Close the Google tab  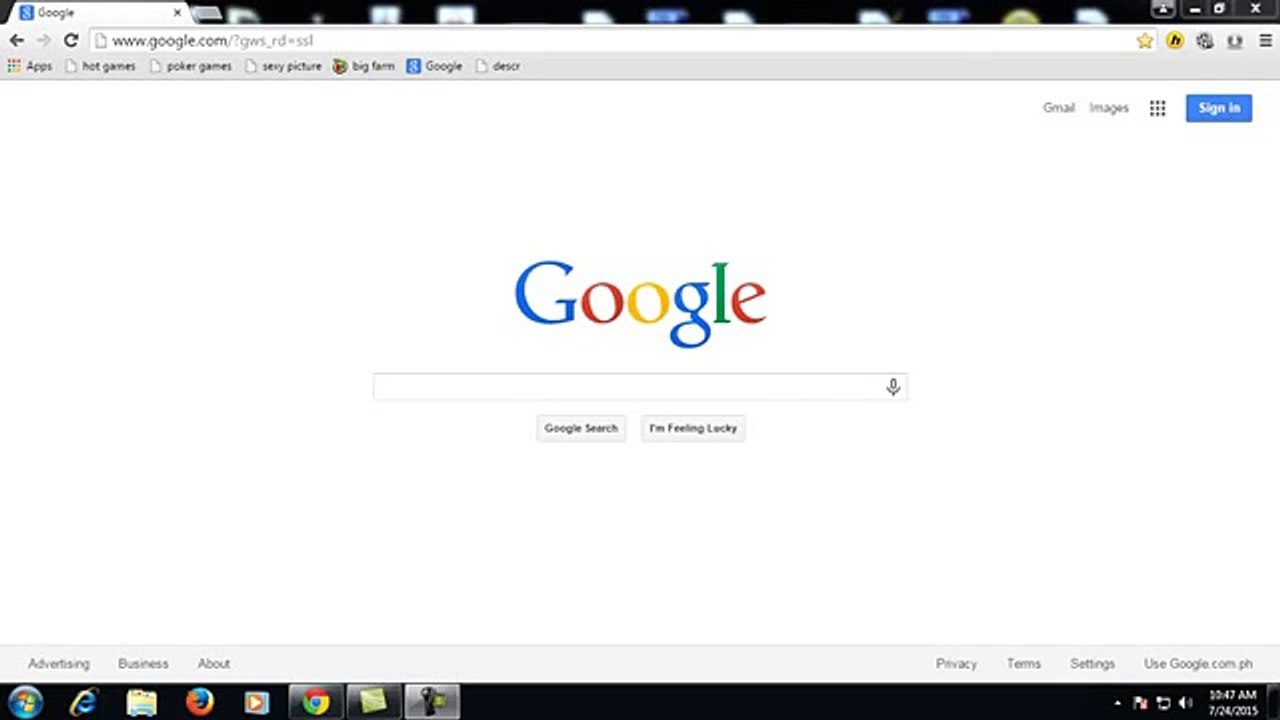point(178,13)
